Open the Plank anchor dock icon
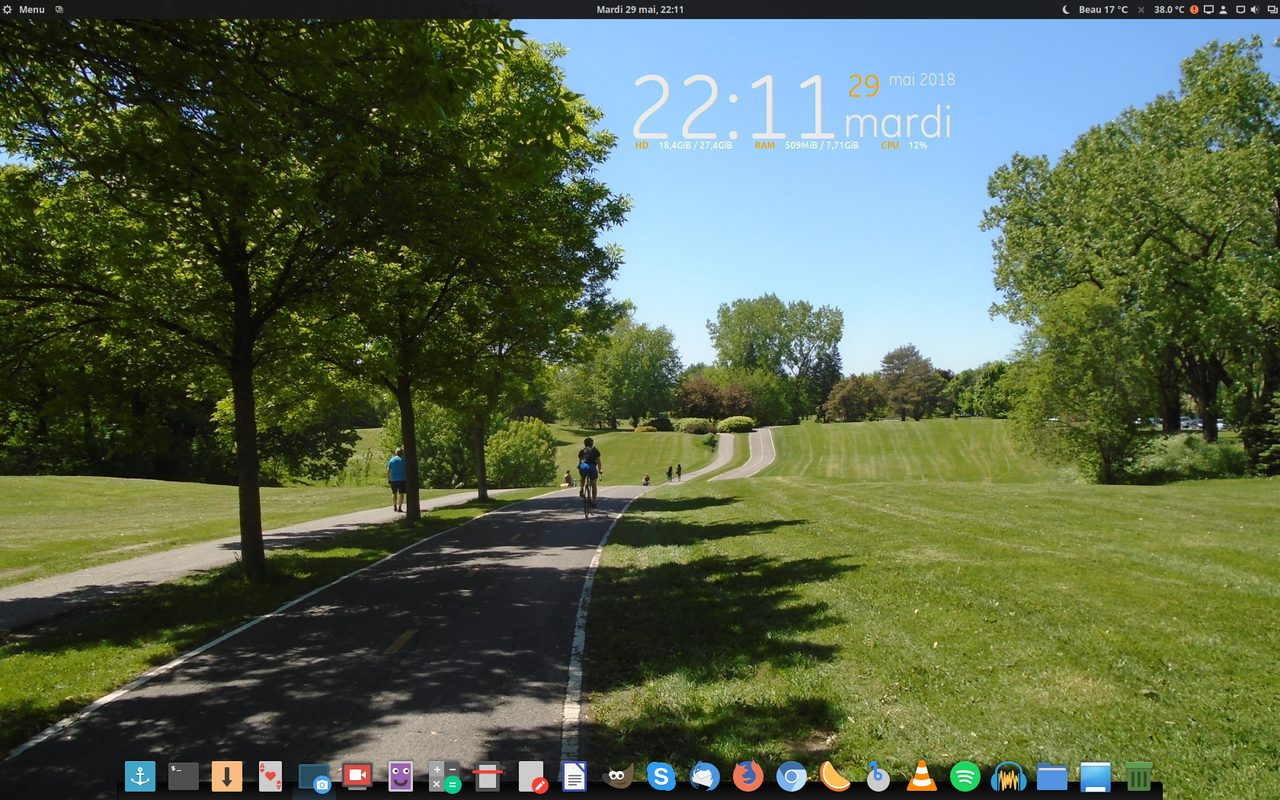This screenshot has height=800, width=1280. (x=140, y=776)
